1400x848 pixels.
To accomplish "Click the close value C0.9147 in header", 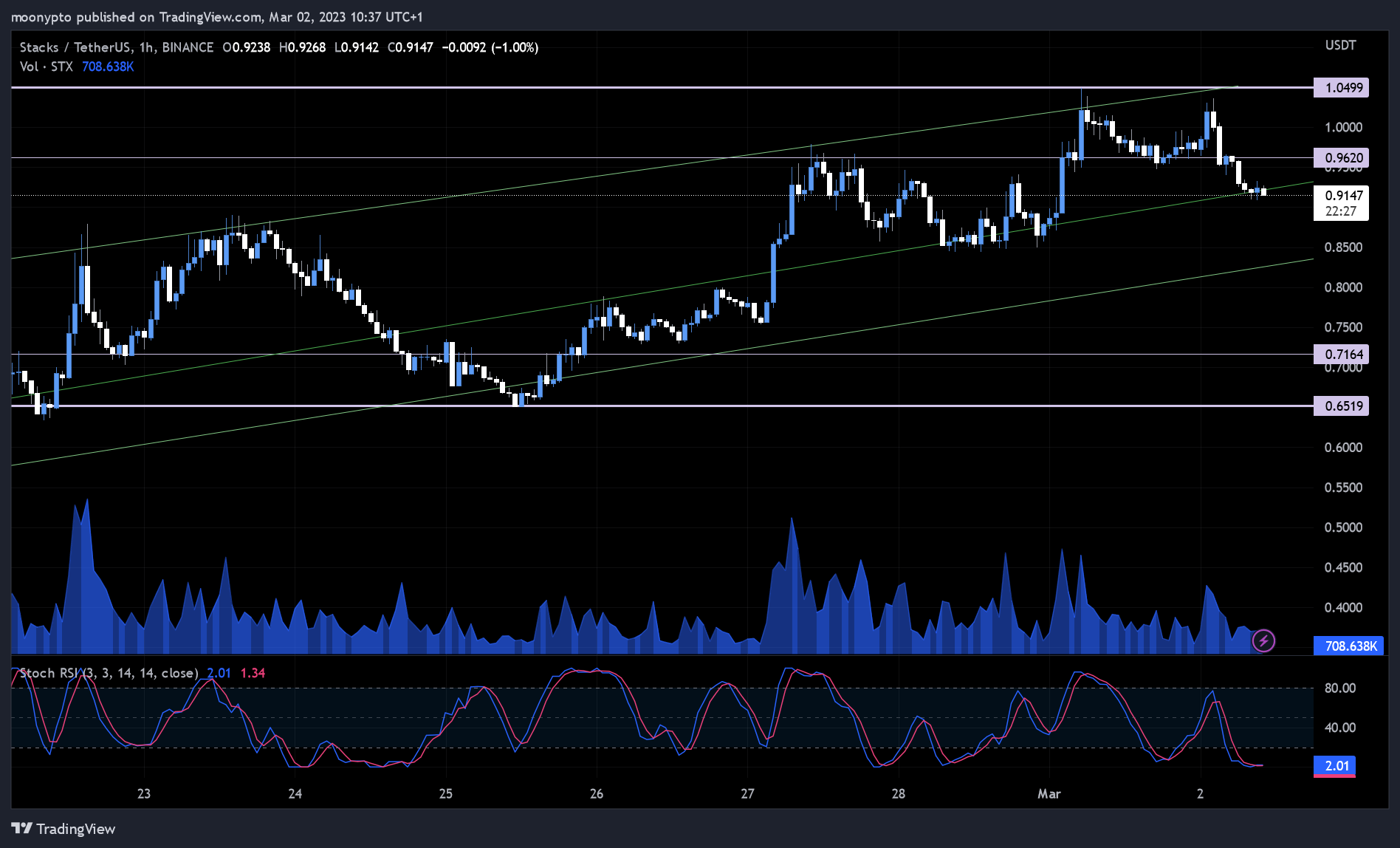I will pos(411,47).
